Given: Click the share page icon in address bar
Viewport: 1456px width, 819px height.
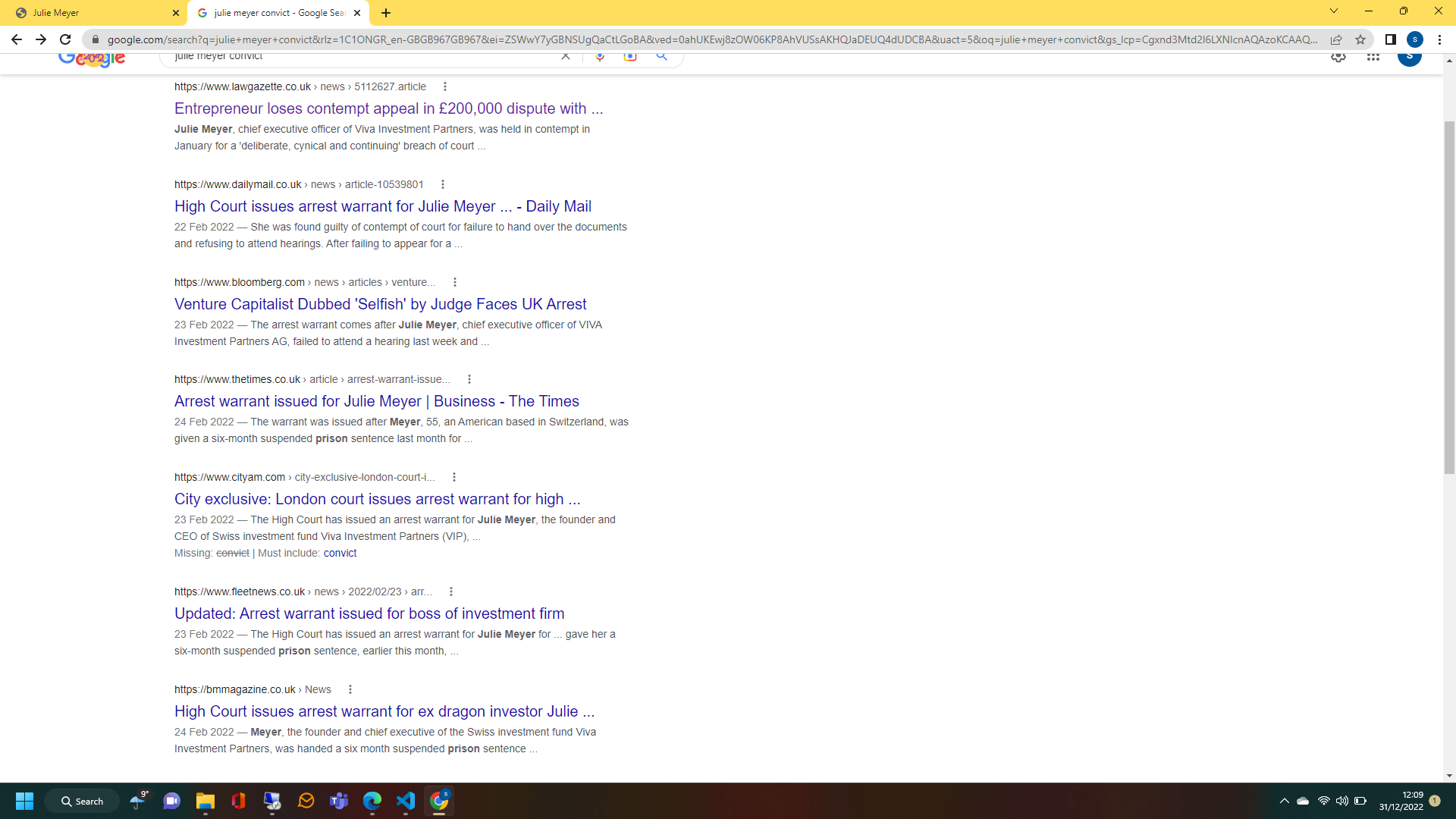Looking at the screenshot, I should point(1336,39).
